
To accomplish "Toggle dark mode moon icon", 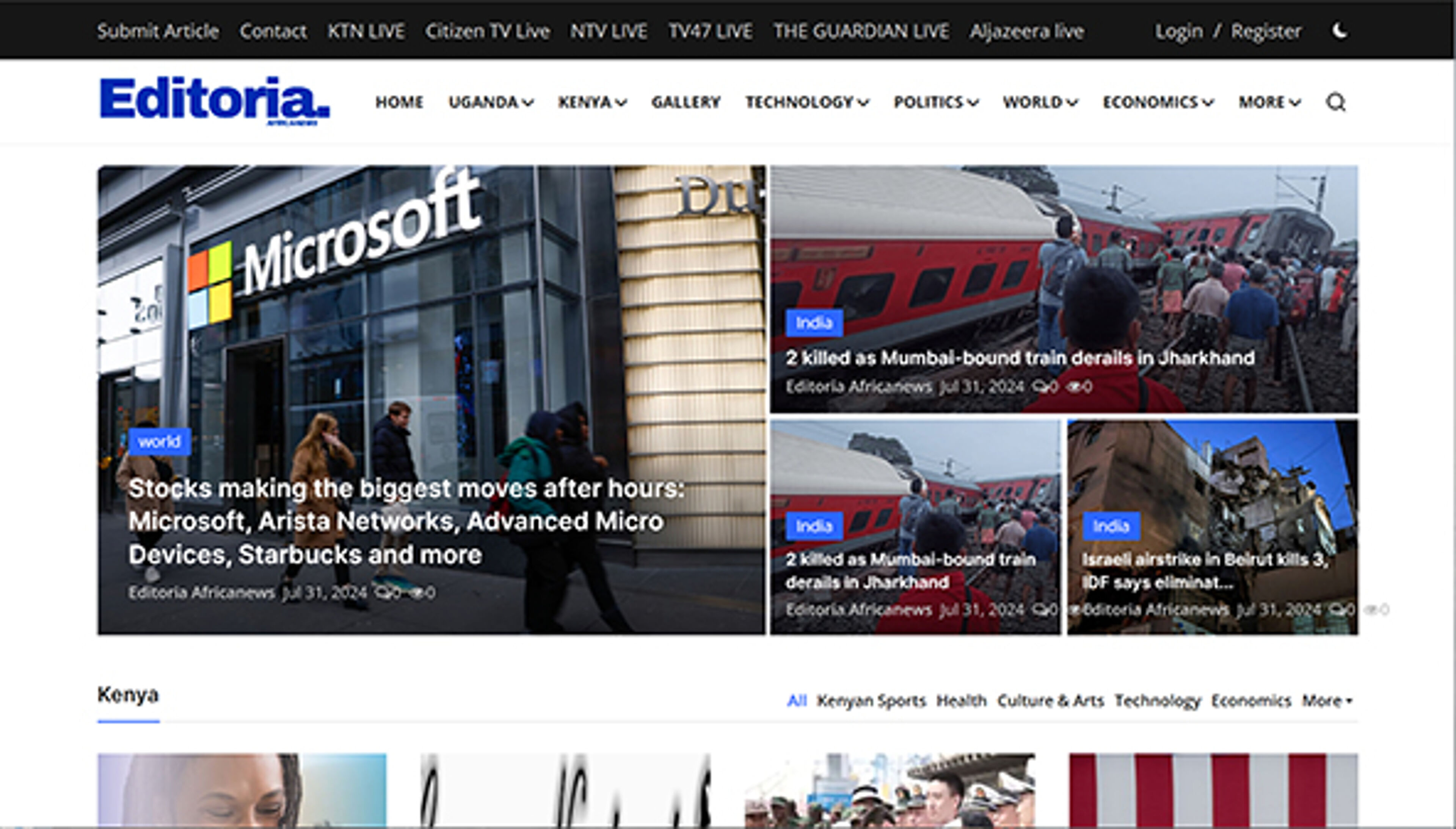I will point(1340,31).
